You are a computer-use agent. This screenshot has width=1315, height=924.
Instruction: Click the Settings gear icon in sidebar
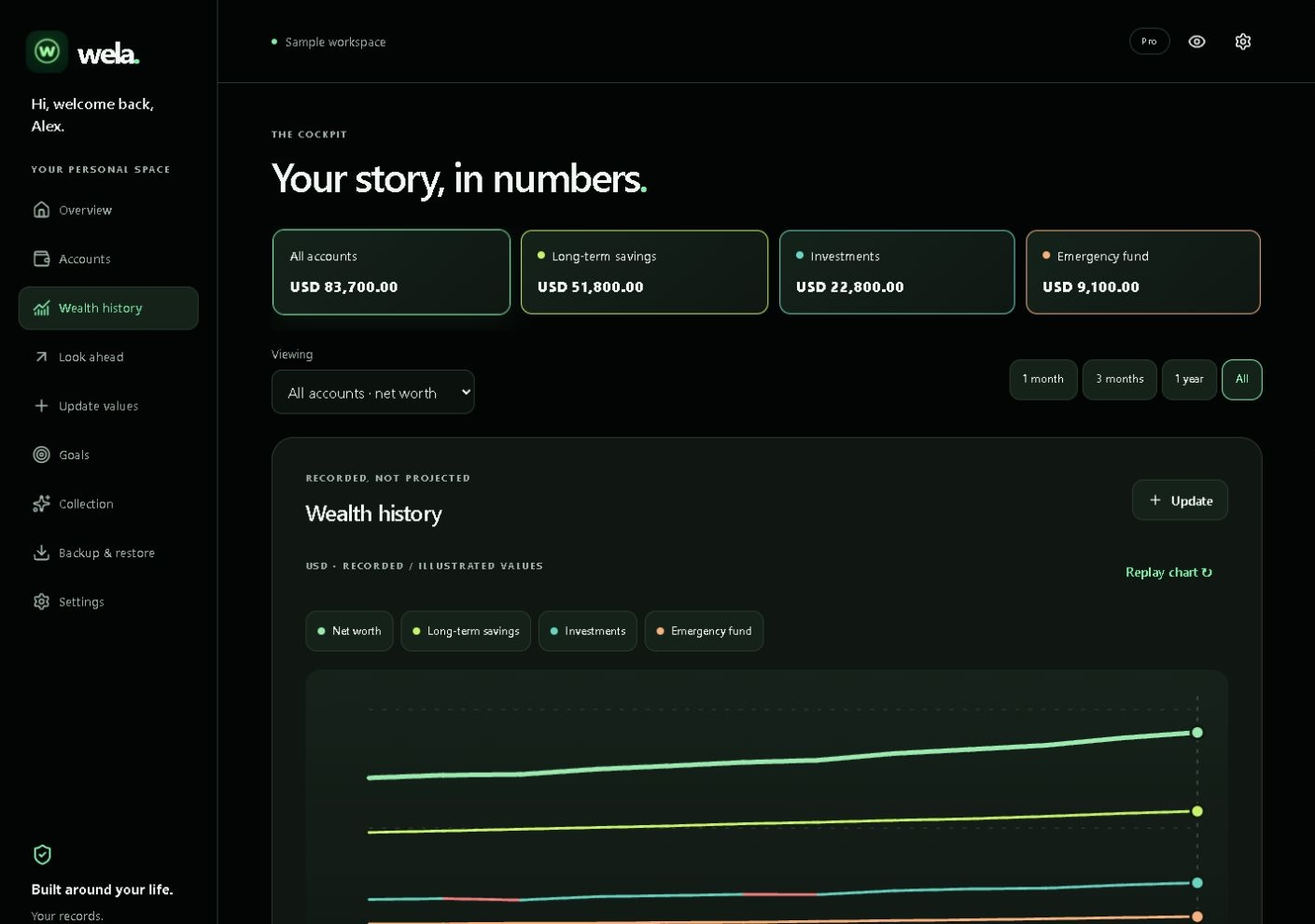point(41,602)
